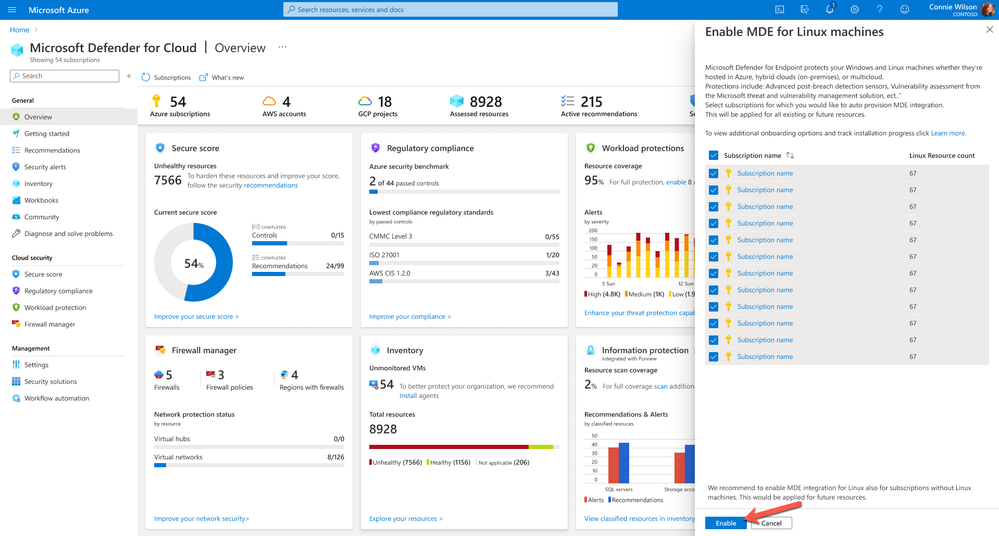Click the Information protection card icon
Viewport: 999px width, 536px height.
(x=590, y=350)
